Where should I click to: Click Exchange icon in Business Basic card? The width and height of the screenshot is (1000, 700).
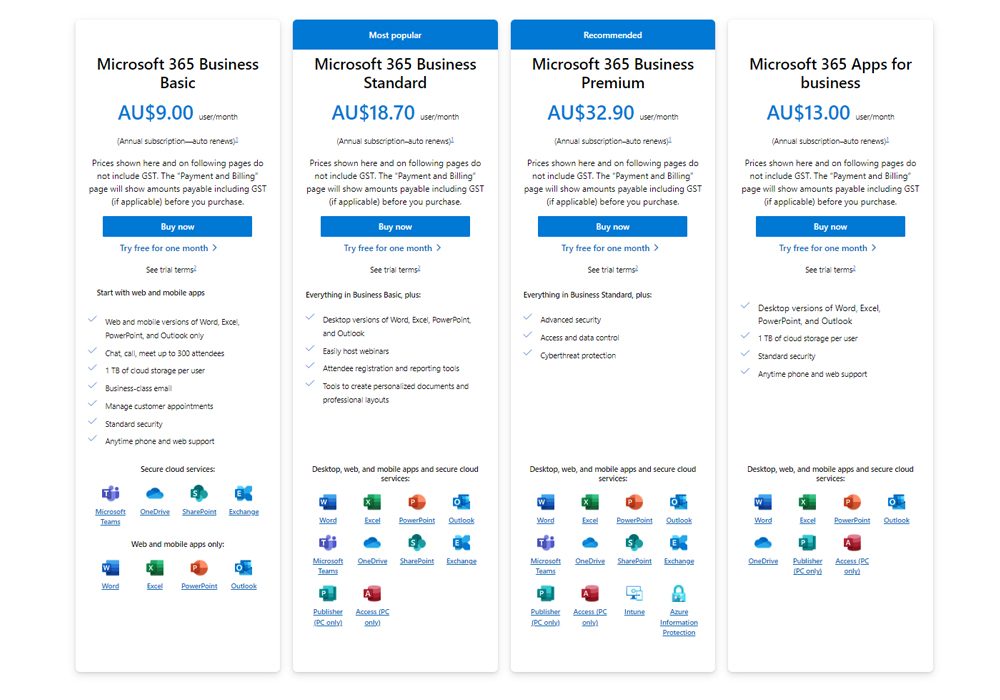(x=244, y=493)
